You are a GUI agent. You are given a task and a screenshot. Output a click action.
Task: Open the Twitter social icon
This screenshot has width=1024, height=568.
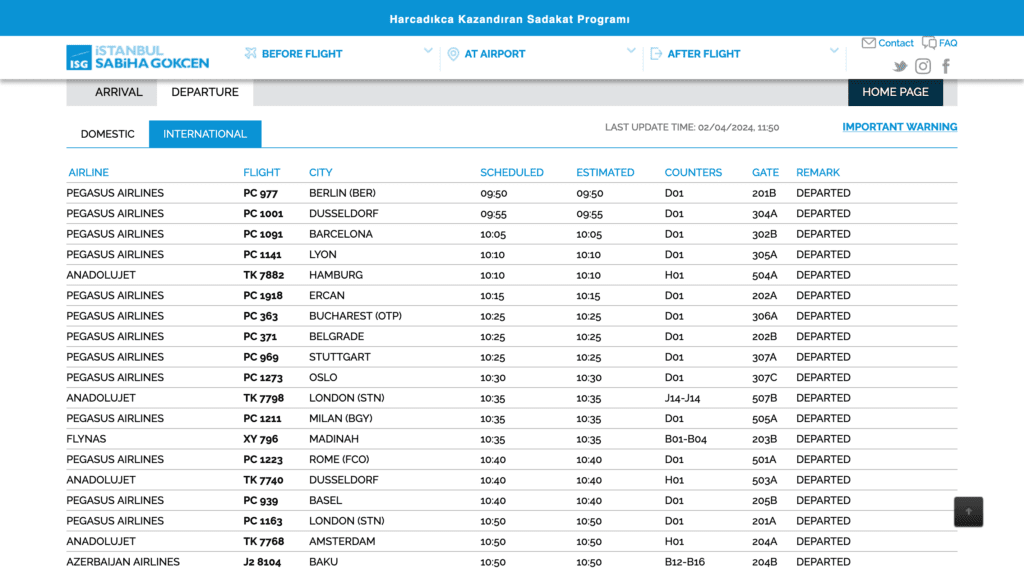pyautogui.click(x=900, y=66)
